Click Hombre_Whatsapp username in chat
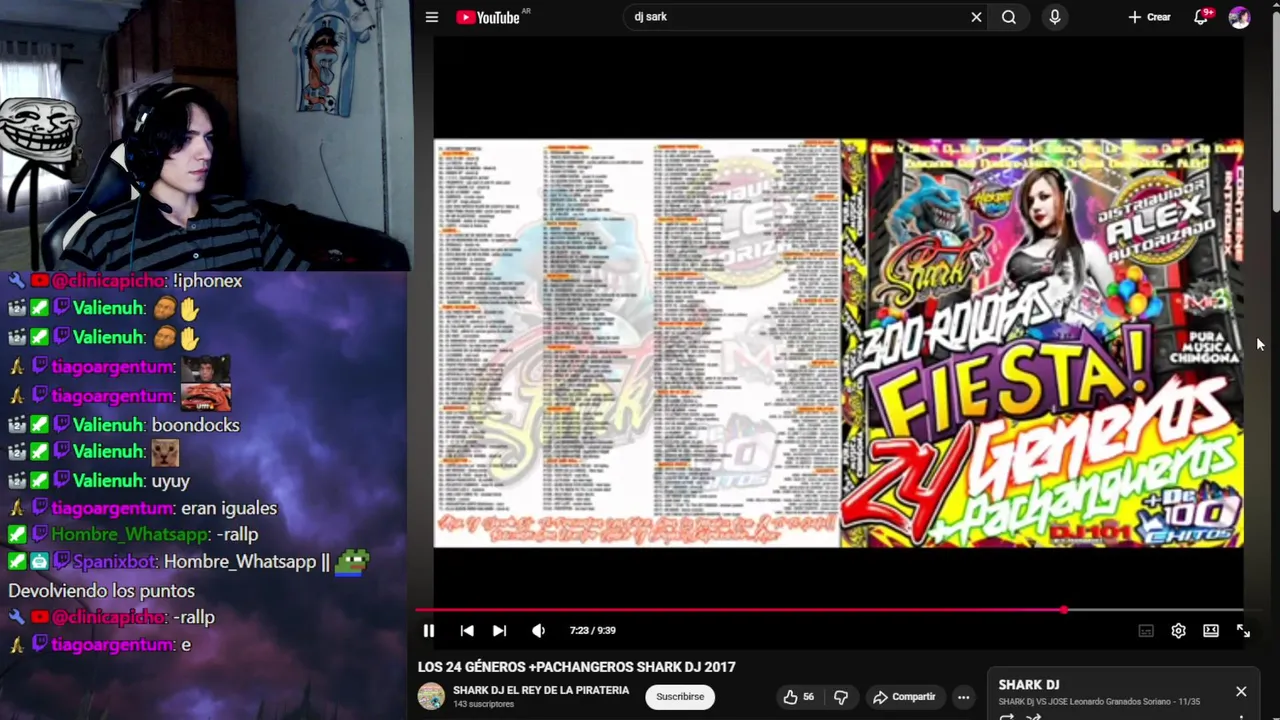The height and width of the screenshot is (720, 1280). coord(130,535)
